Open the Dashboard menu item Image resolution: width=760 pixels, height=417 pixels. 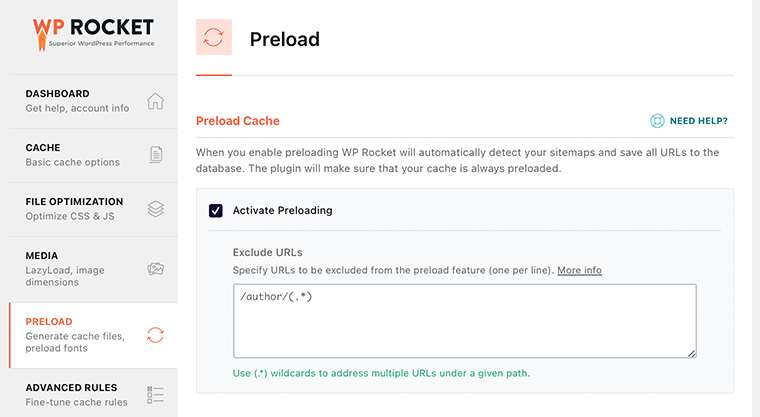tap(94, 101)
